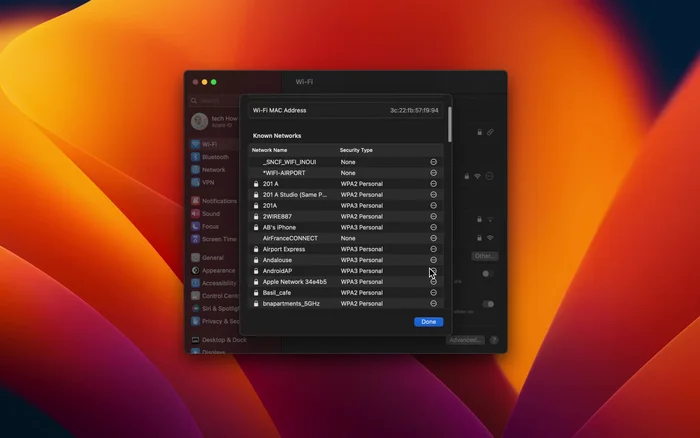Click the help question mark button
The image size is (700, 438).
tap(494, 340)
